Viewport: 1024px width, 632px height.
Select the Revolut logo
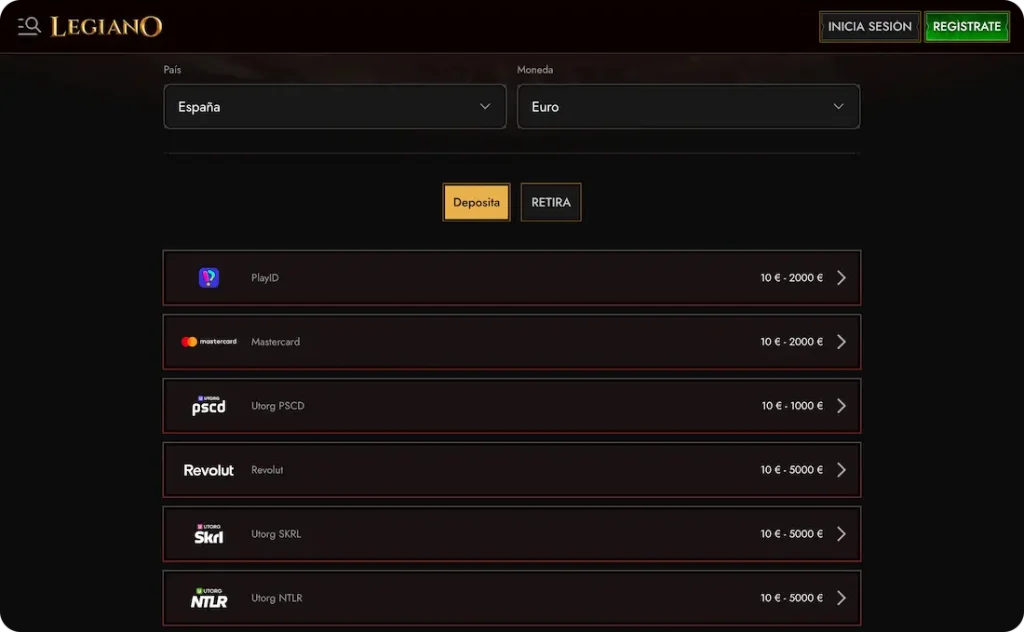207,469
